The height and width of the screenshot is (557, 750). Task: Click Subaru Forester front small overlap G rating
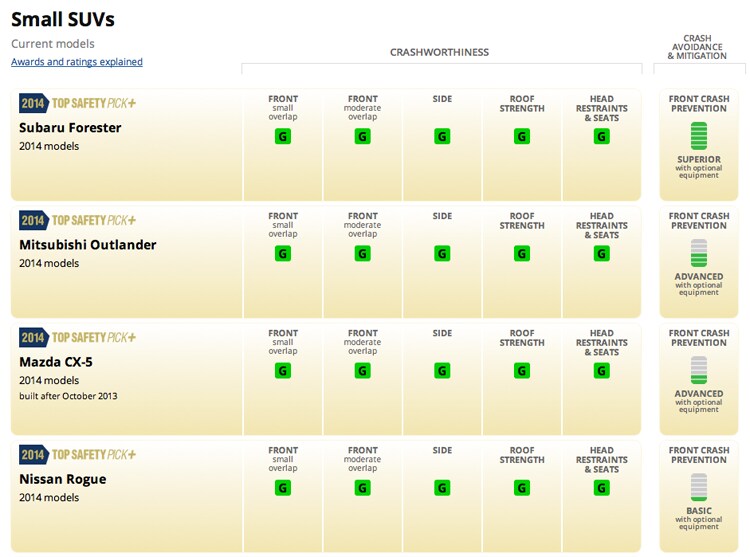click(283, 137)
